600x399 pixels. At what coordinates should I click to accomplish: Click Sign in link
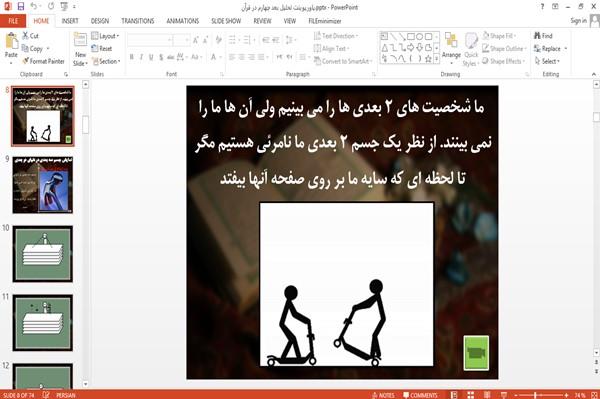point(578,21)
